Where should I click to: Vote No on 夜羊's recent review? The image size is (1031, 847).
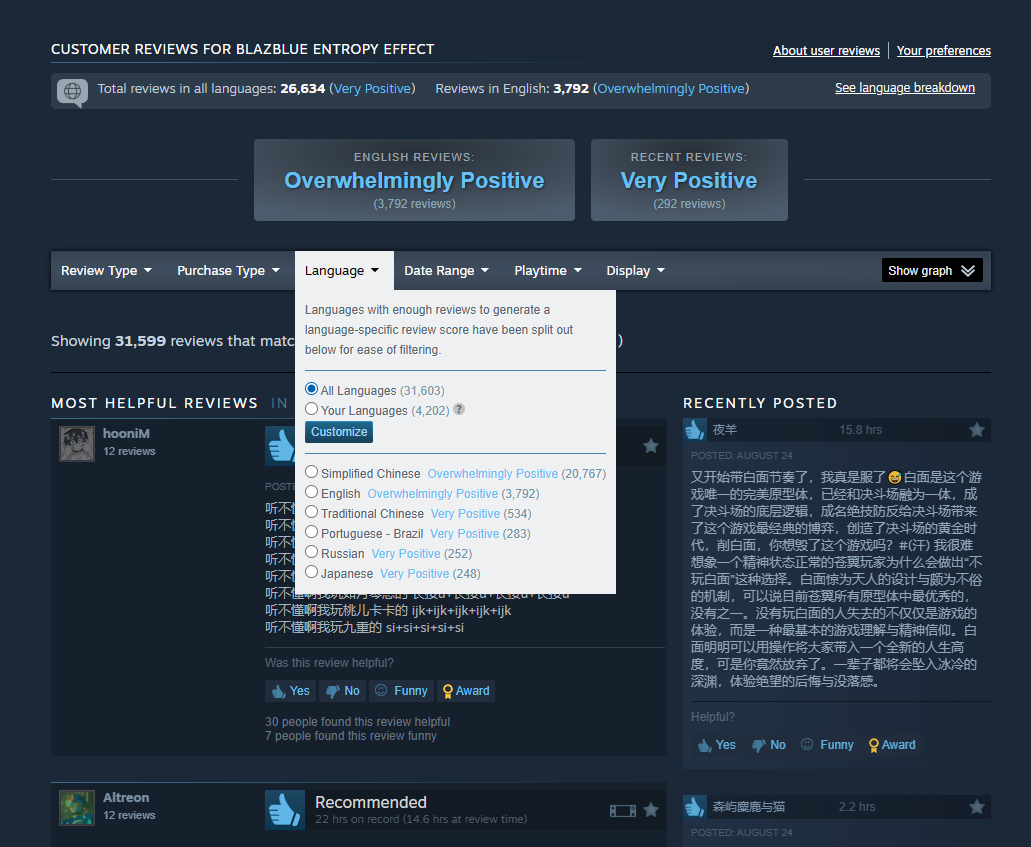click(769, 744)
